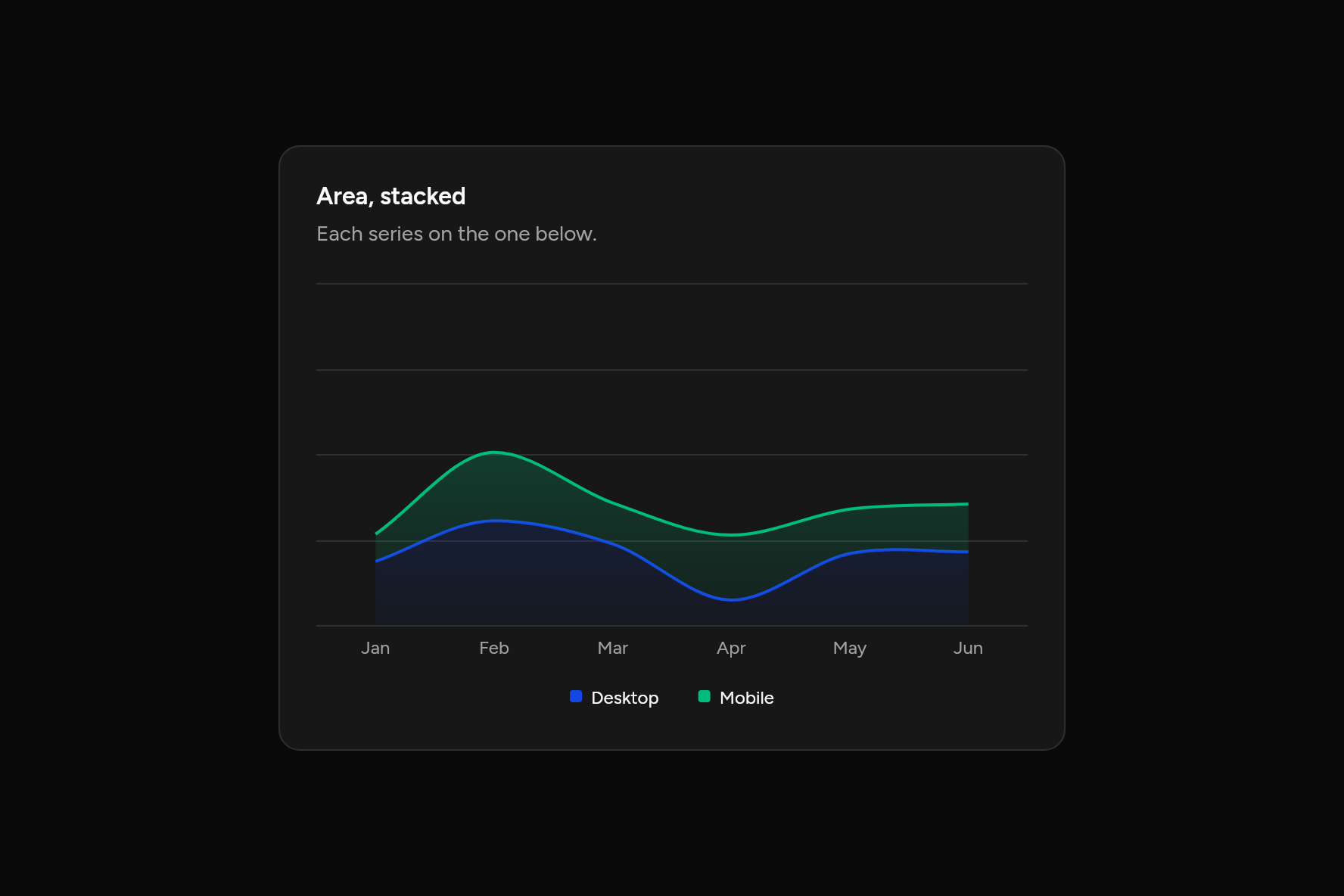Click the Mar axis label
1344x896 pixels.
click(613, 648)
